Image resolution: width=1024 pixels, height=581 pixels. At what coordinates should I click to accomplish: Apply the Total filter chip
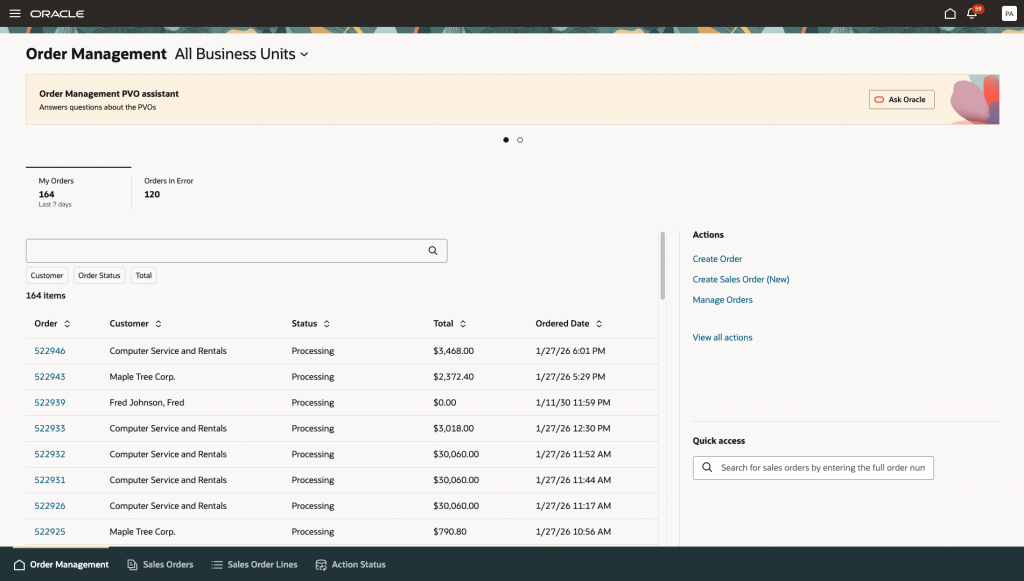pyautogui.click(x=144, y=275)
